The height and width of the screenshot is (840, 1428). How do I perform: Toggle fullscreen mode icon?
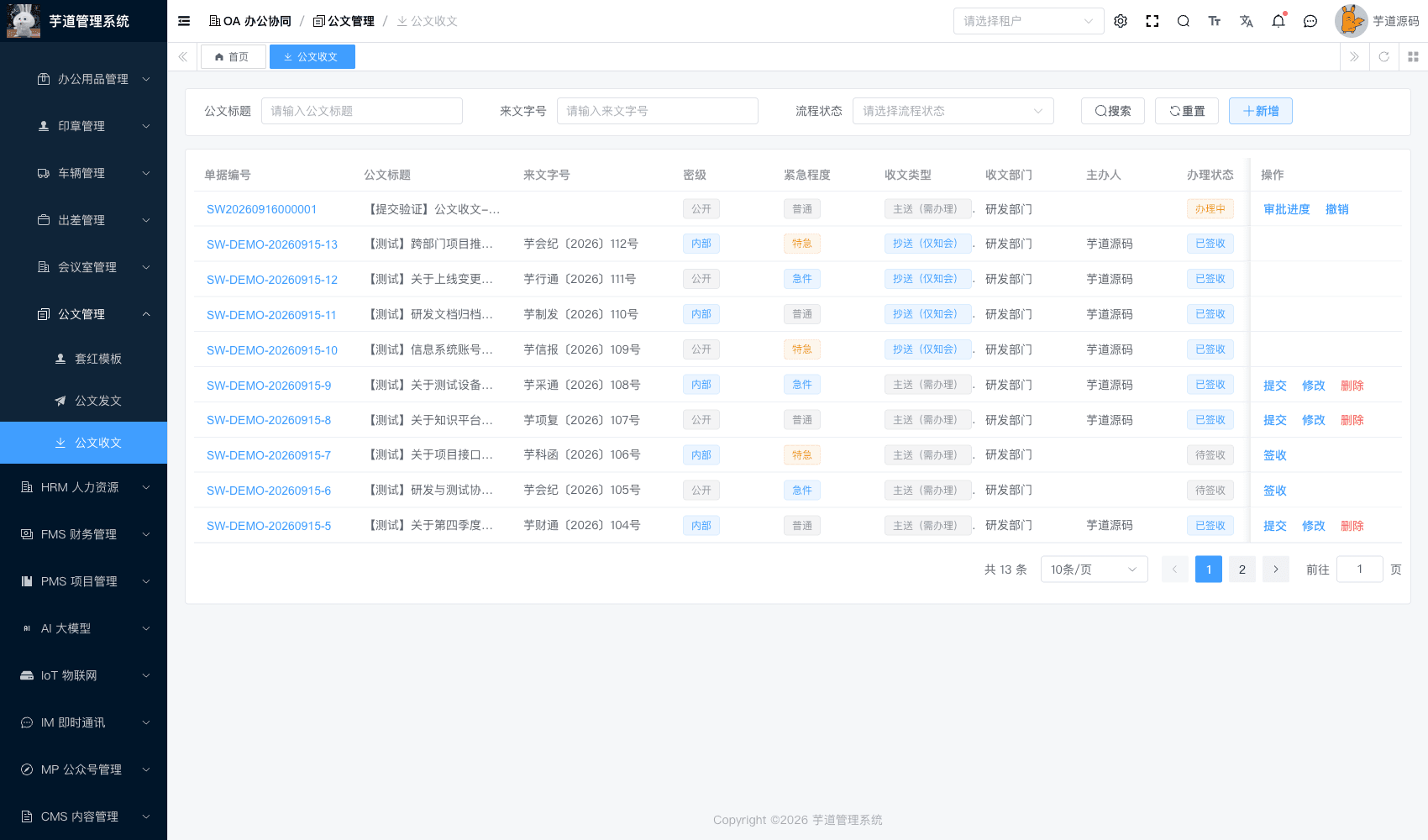pos(1152,21)
